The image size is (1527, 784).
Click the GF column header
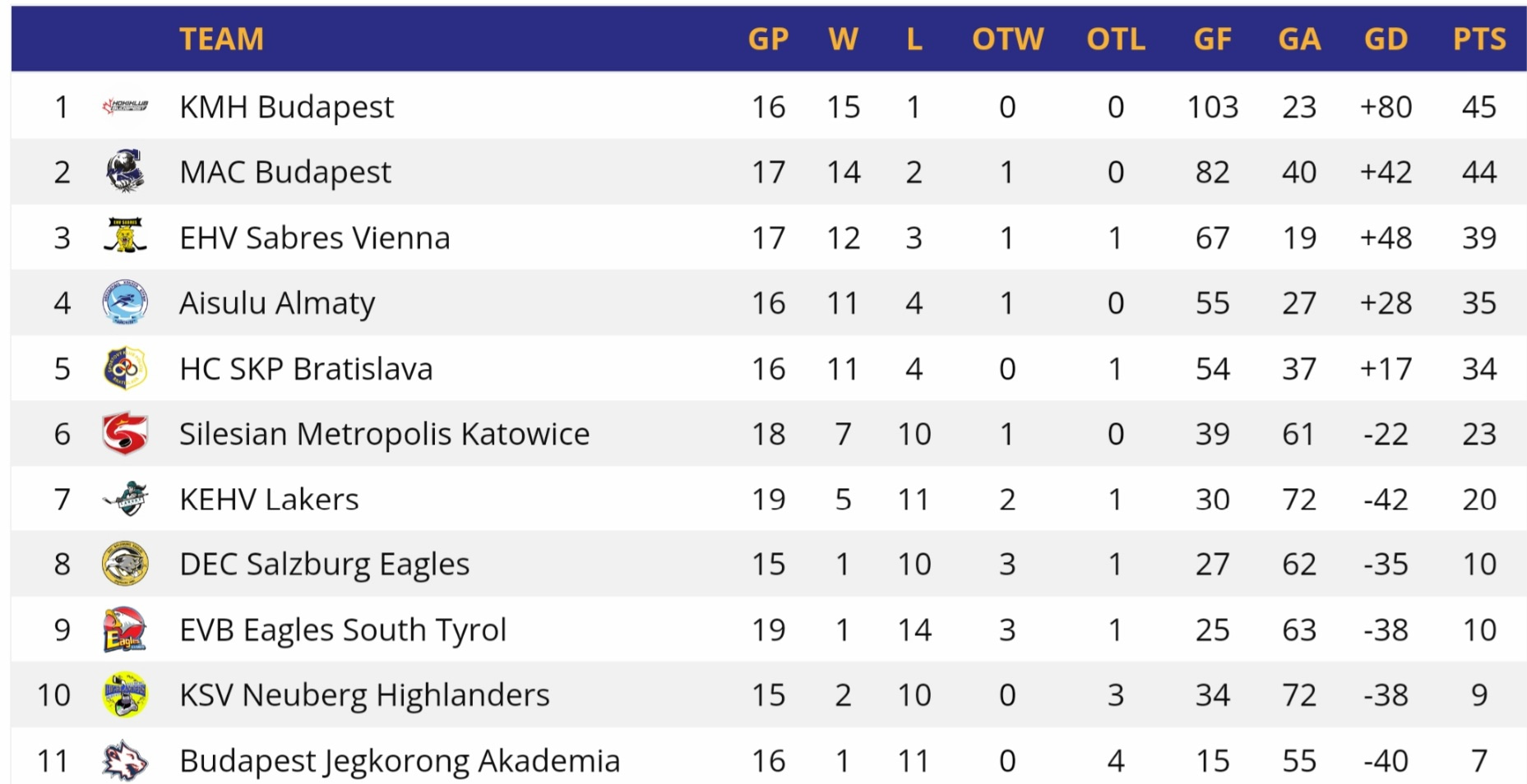pyautogui.click(x=1212, y=39)
